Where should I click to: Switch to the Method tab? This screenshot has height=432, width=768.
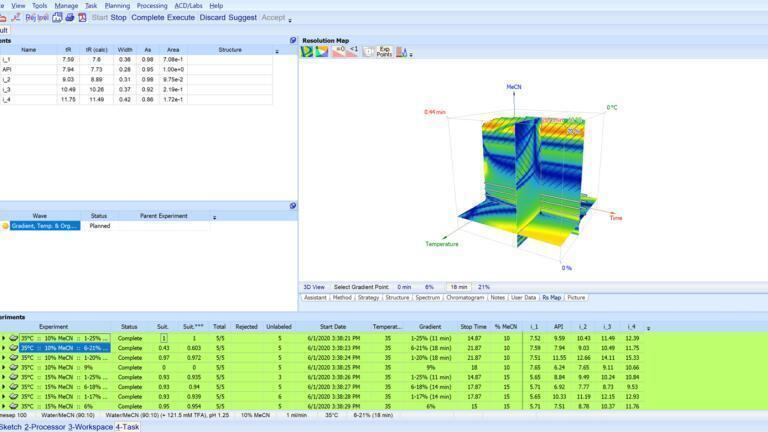342,297
